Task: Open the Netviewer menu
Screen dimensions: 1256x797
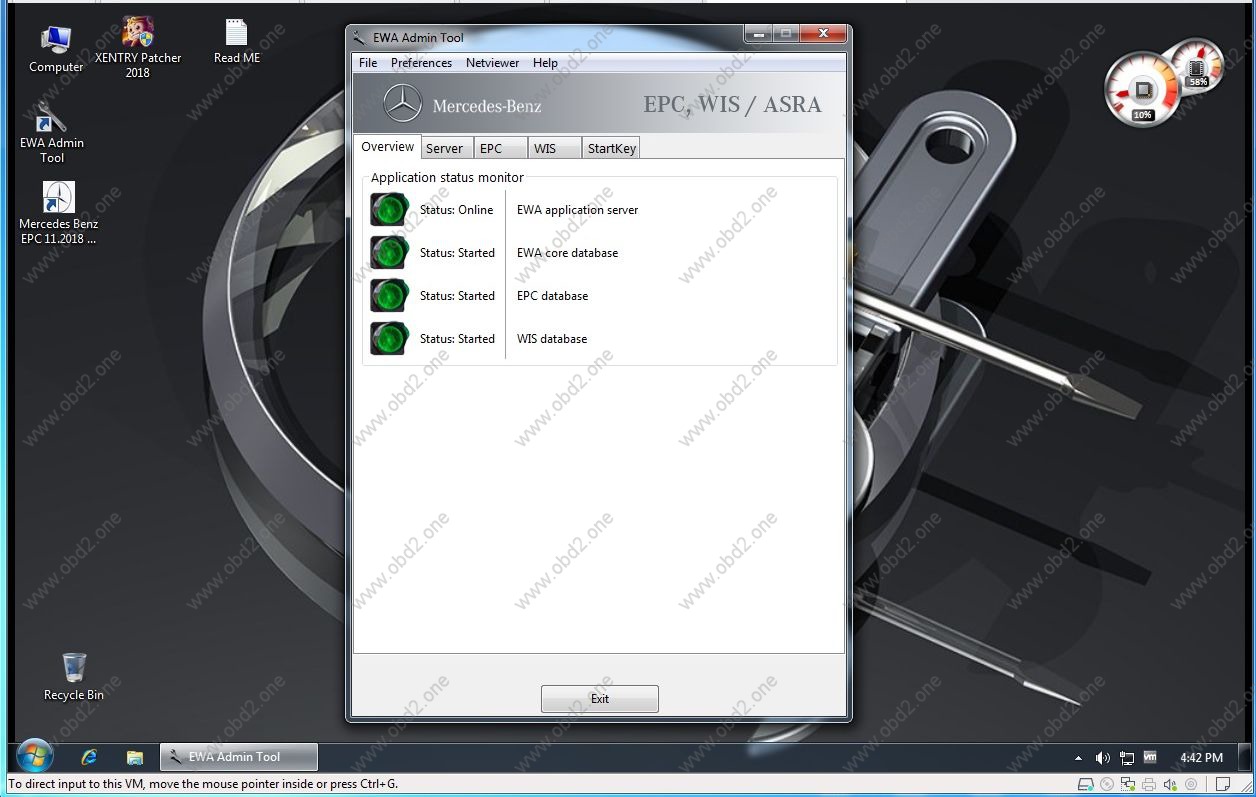Action: [492, 63]
